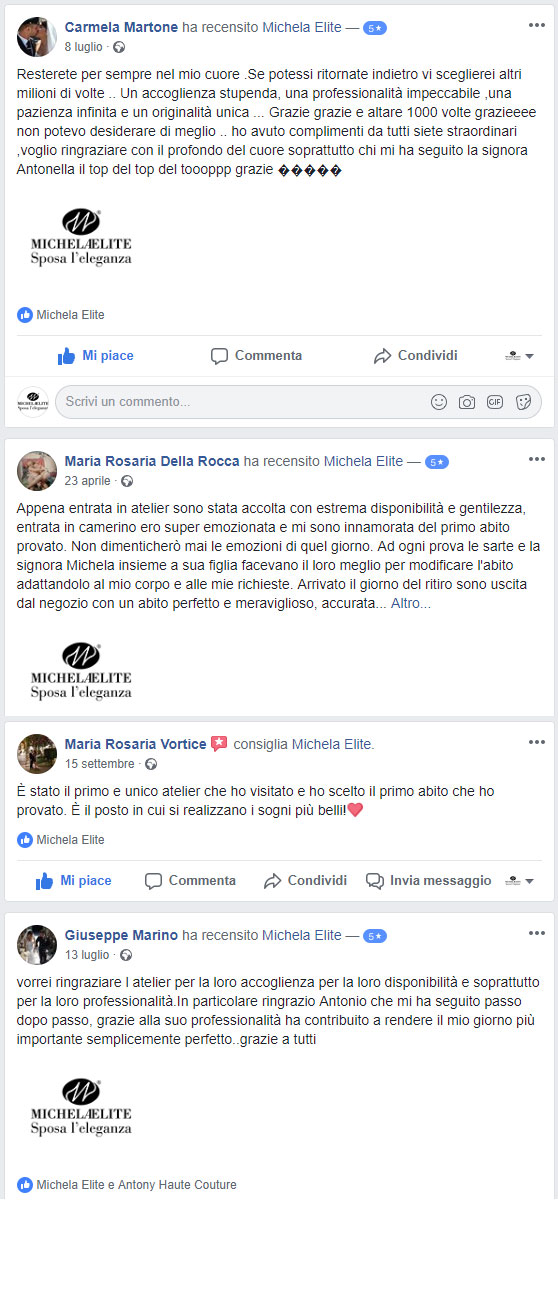Add a sticker to the comment
This screenshot has width=558, height=1303.
pos(522,402)
